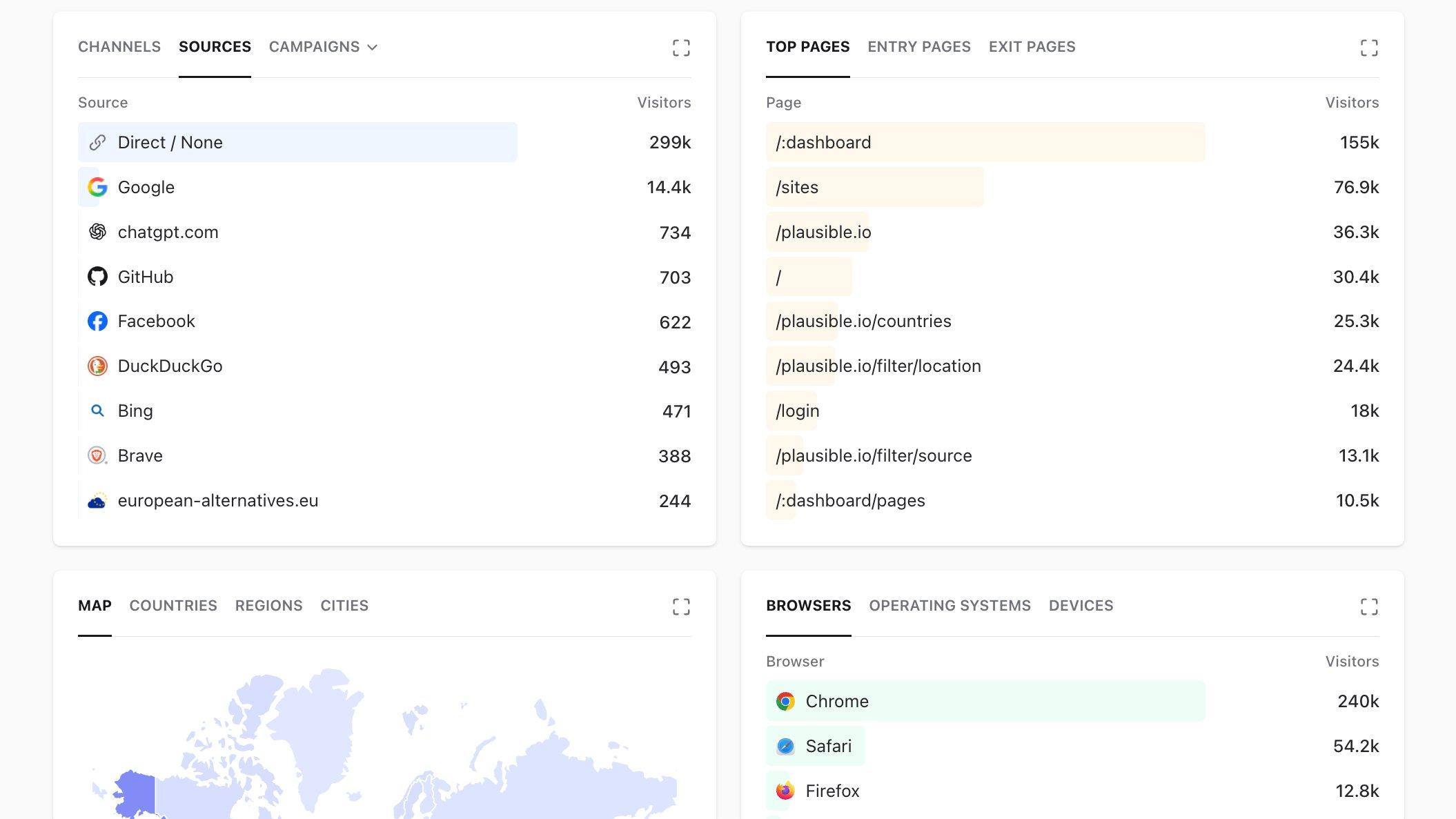
Task: Switch to the Entry Pages tab
Action: click(x=918, y=47)
